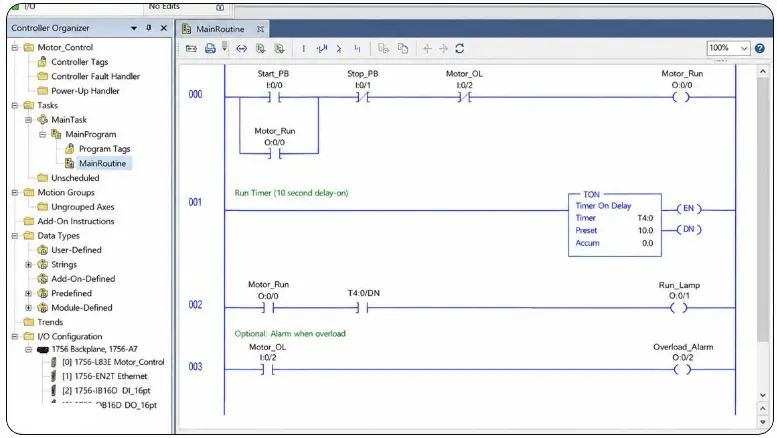Click the circular refresh arrows icon
This screenshot has height=438, width=777.
[460, 49]
